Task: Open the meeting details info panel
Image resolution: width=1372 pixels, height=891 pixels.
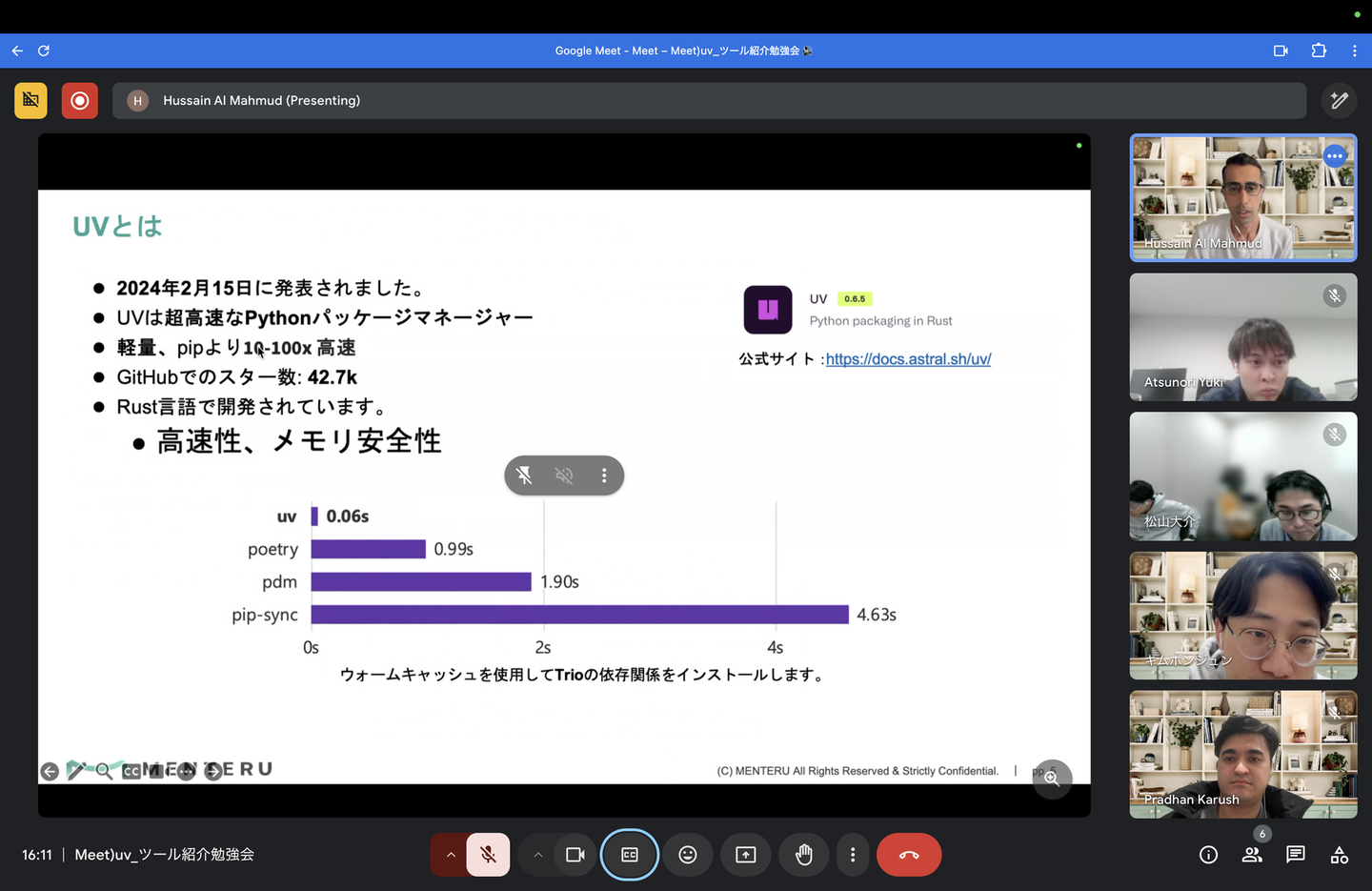Action: [x=1208, y=855]
